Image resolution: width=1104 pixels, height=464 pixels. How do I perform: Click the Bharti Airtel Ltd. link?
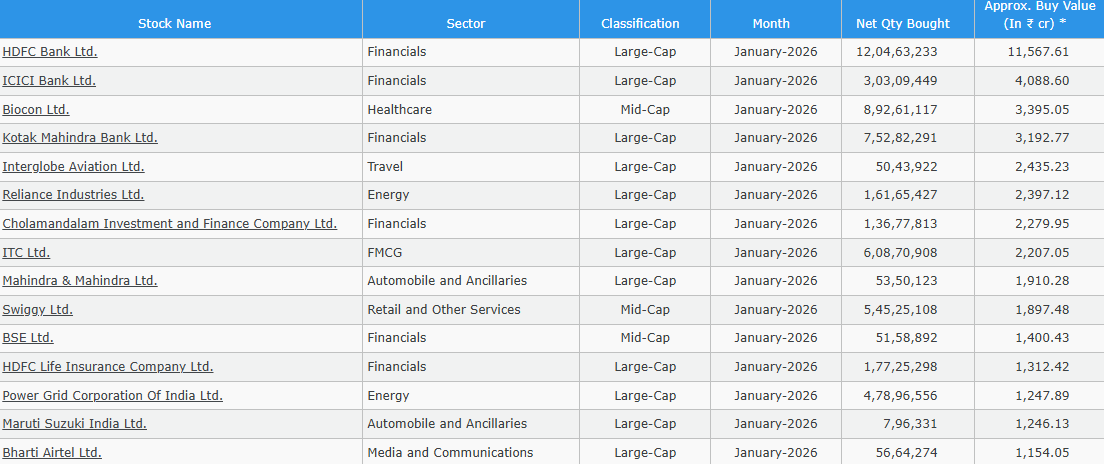(52, 453)
